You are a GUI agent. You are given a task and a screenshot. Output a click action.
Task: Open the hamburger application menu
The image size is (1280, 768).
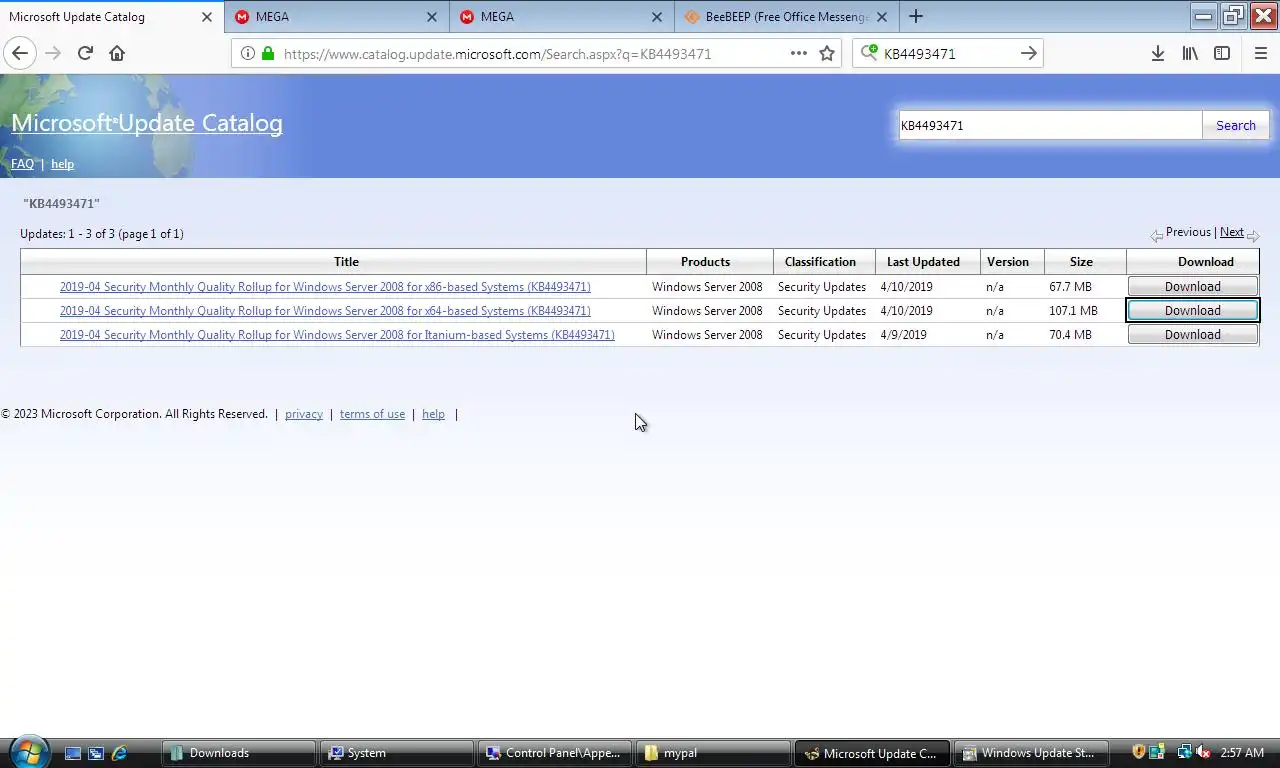point(1260,53)
